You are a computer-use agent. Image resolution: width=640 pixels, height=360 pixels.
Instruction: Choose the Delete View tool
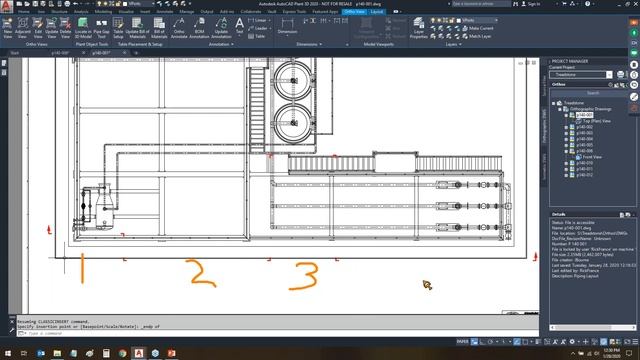65,28
